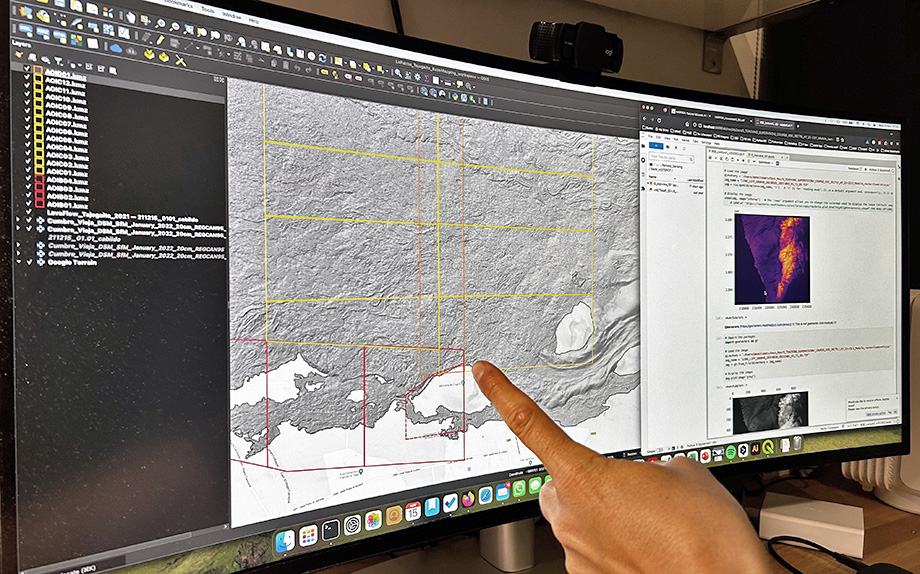Click the temporal controller clock icon

(312, 56)
